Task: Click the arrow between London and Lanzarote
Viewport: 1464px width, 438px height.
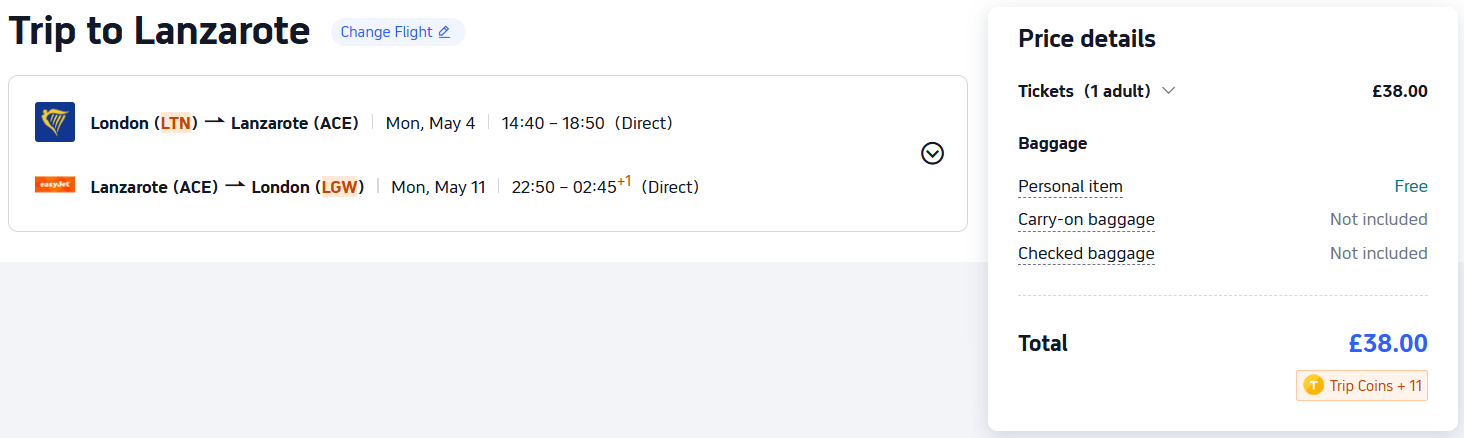Action: 214,122
